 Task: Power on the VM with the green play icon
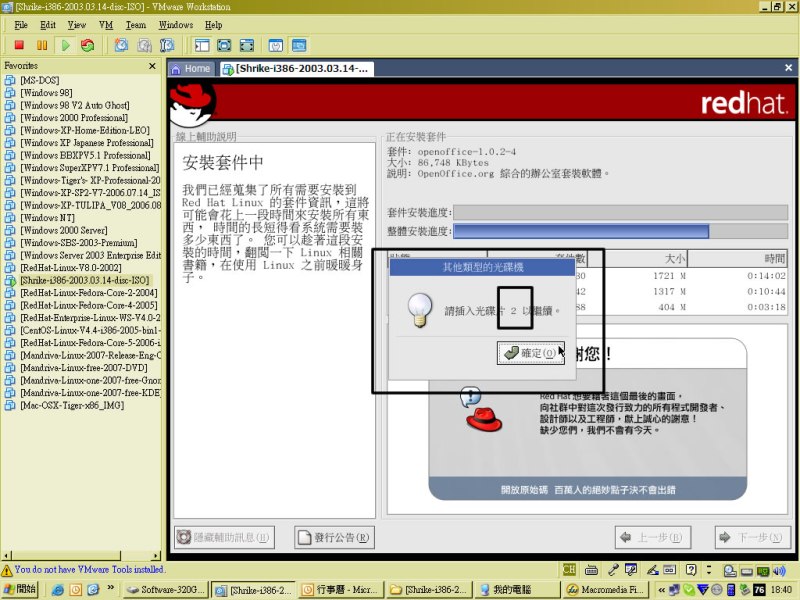(x=65, y=45)
